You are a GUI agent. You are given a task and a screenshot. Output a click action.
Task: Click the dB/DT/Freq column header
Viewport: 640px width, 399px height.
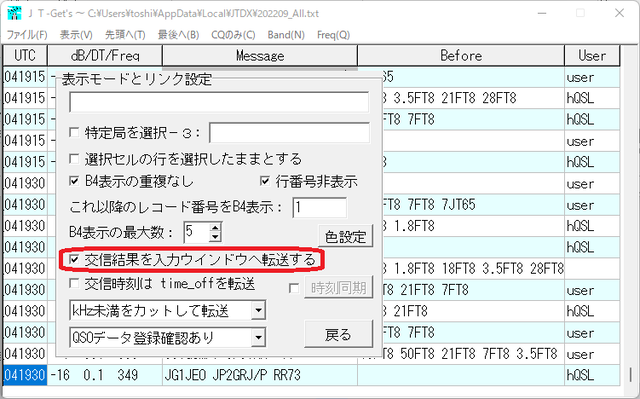105,55
